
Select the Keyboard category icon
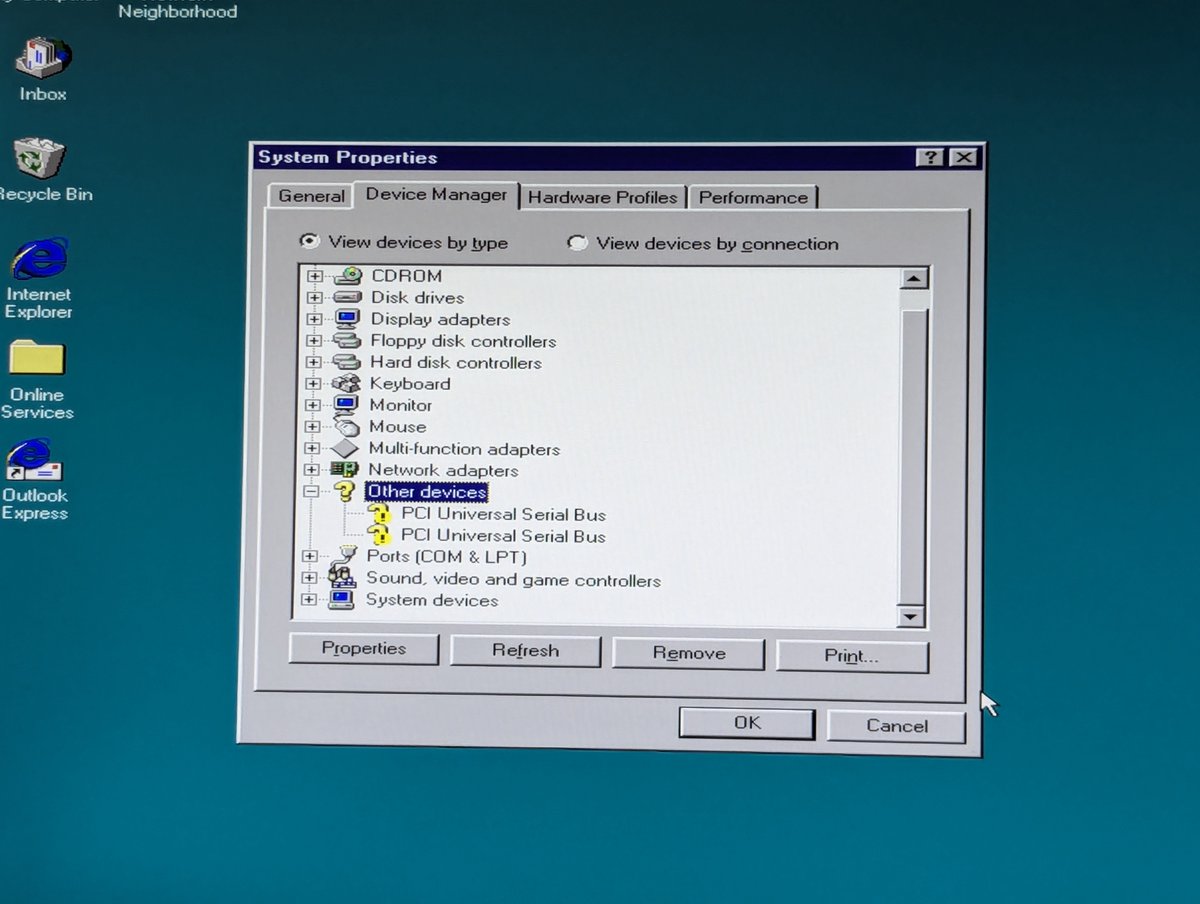pyautogui.click(x=346, y=384)
